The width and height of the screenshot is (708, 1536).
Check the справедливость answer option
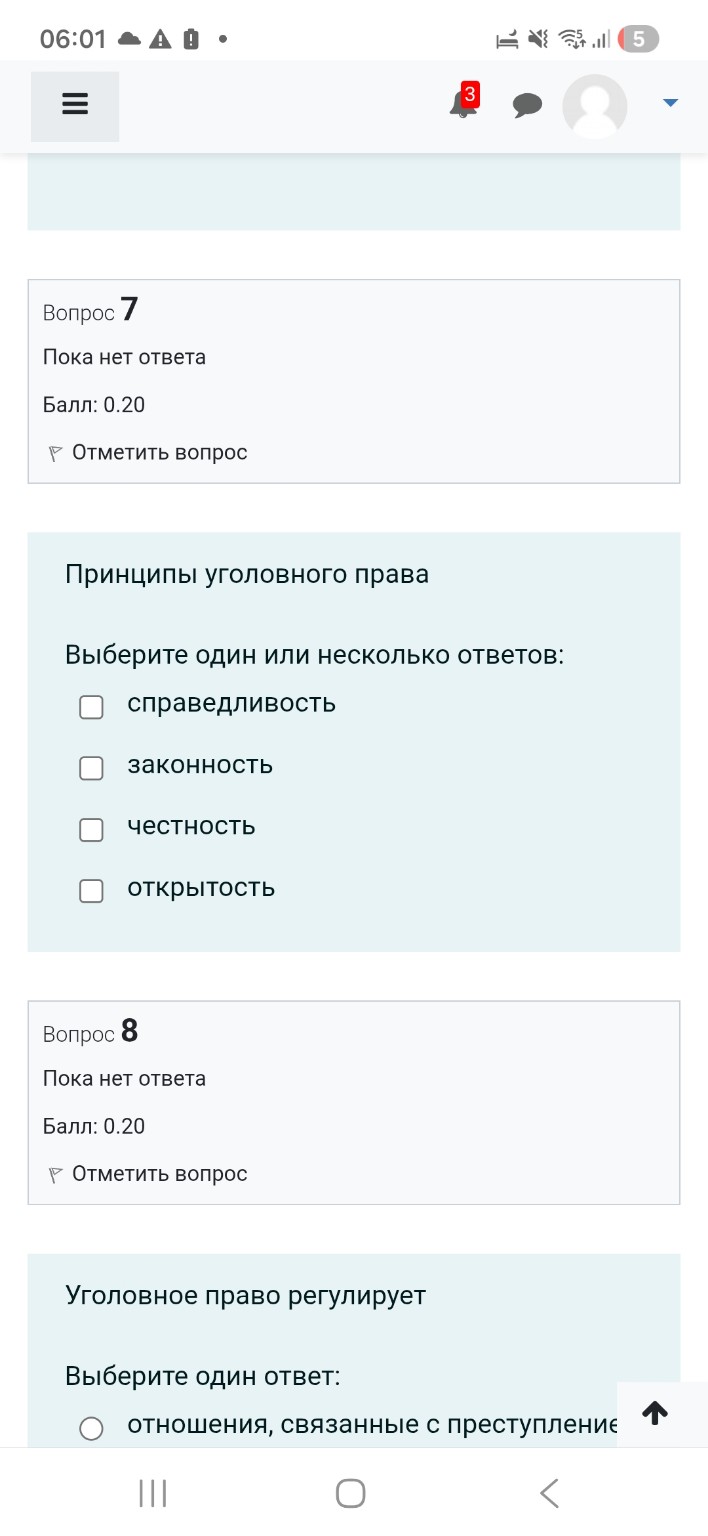pyautogui.click(x=91, y=707)
